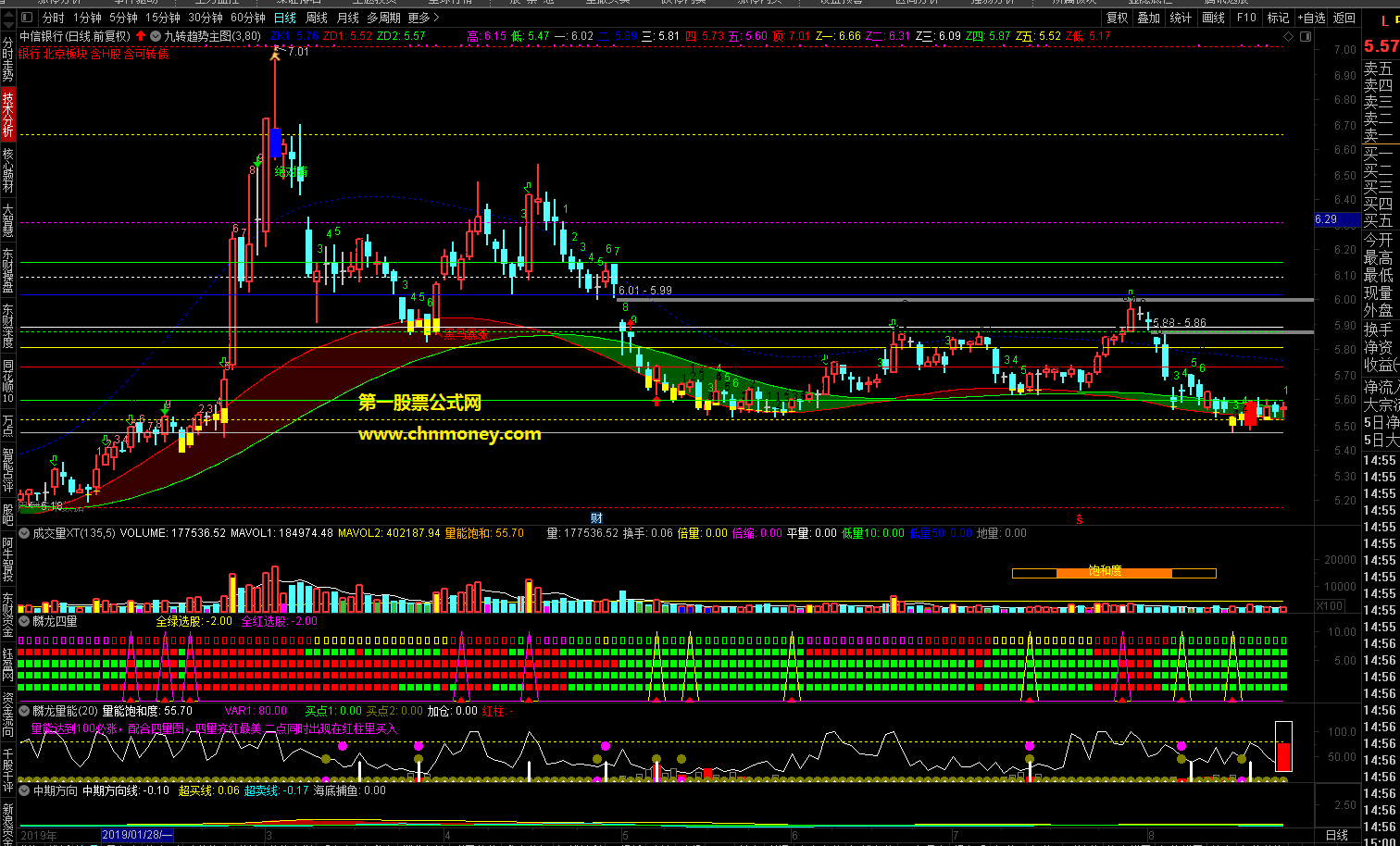Open the 万点 sidebar tab
Image resolution: width=1400 pixels, height=846 pixels.
[x=8, y=426]
